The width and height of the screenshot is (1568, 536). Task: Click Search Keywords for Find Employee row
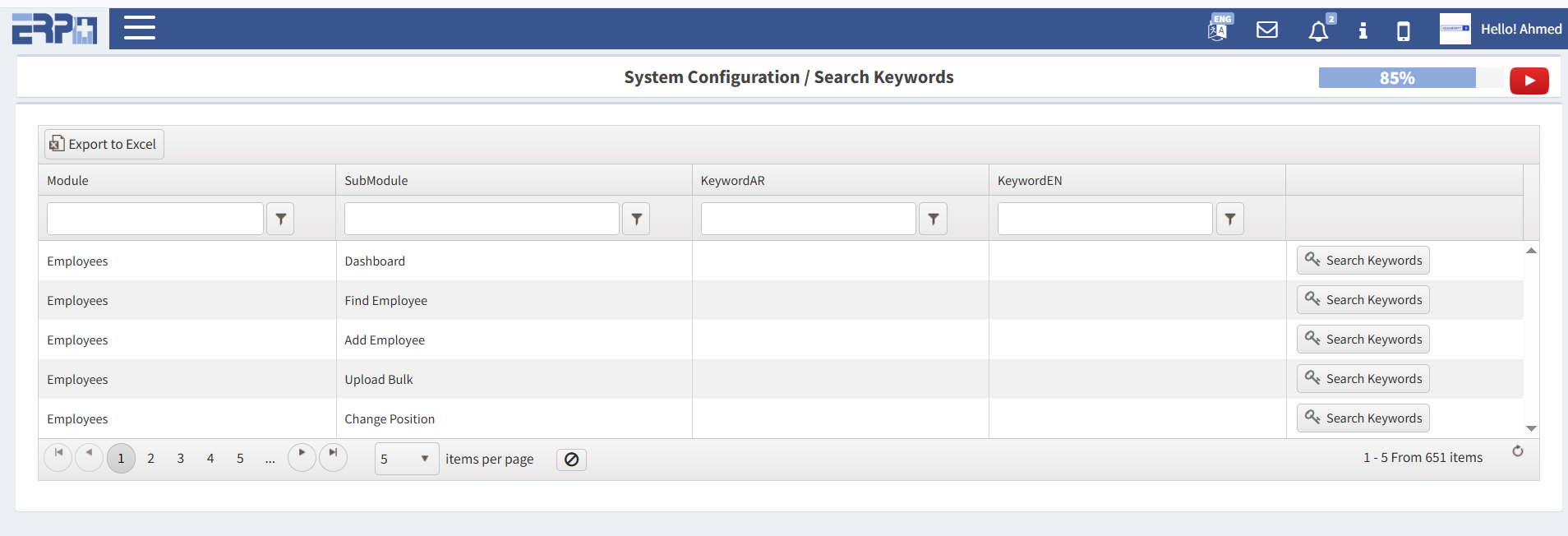click(1363, 300)
